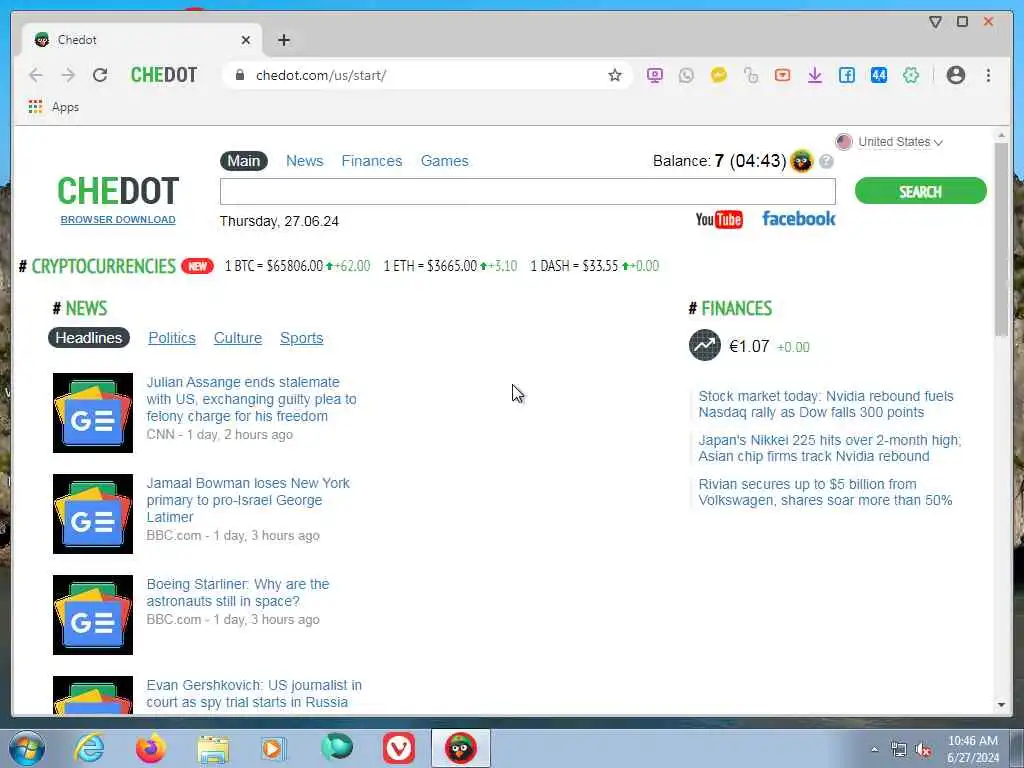Close the Chedot tab
The height and width of the screenshot is (768, 1024).
[x=246, y=40]
